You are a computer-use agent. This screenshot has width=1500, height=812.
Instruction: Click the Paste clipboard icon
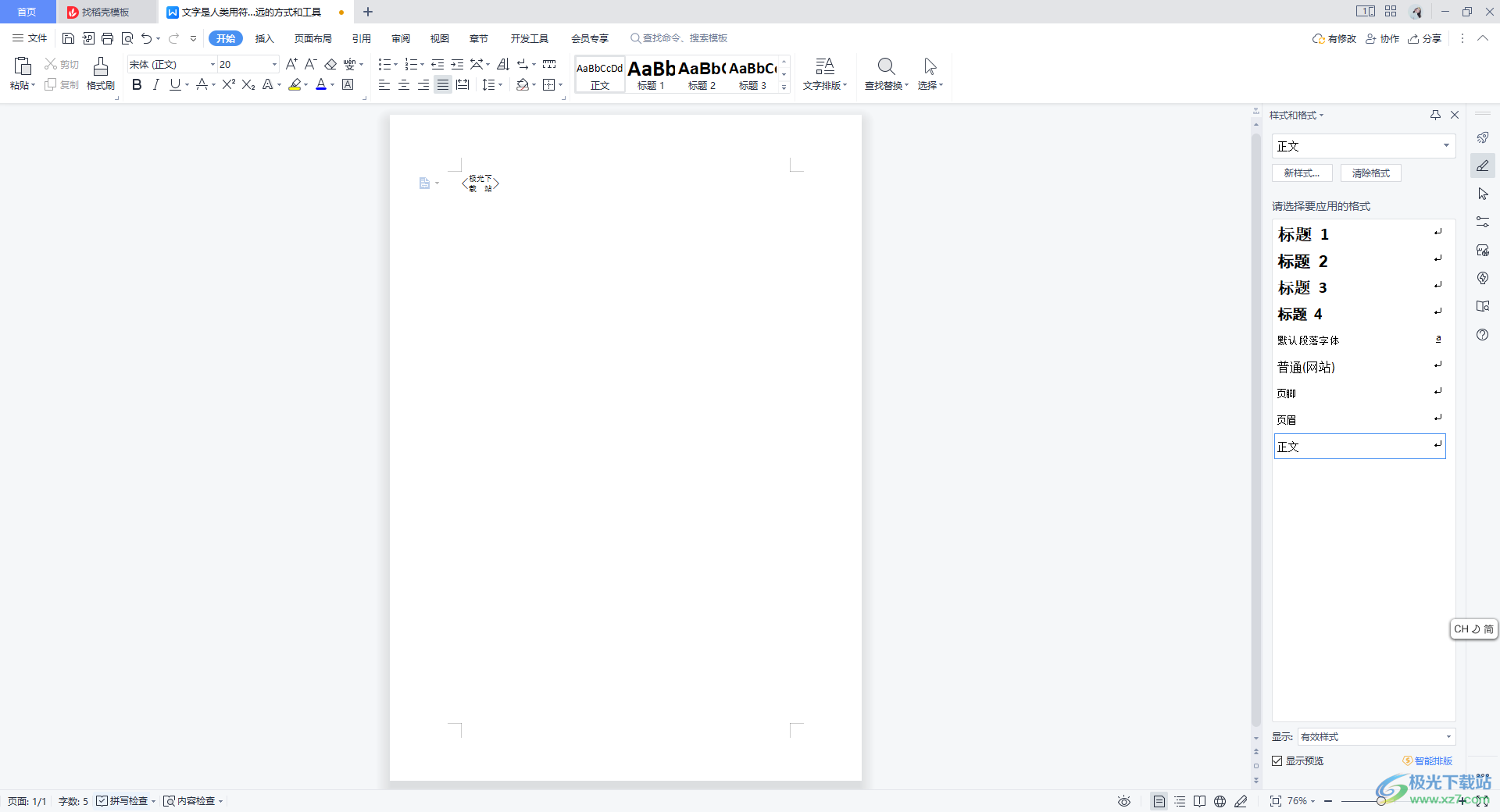[x=23, y=66]
